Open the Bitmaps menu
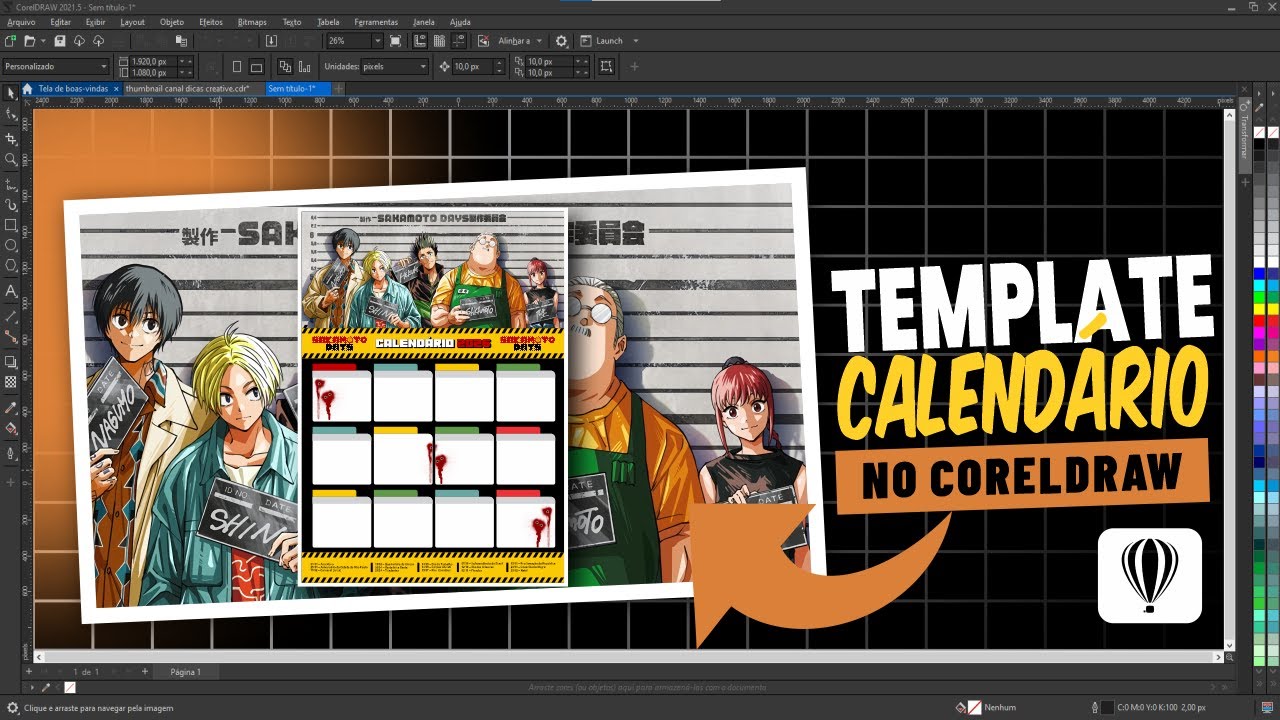The width and height of the screenshot is (1280, 720). pyautogui.click(x=252, y=21)
